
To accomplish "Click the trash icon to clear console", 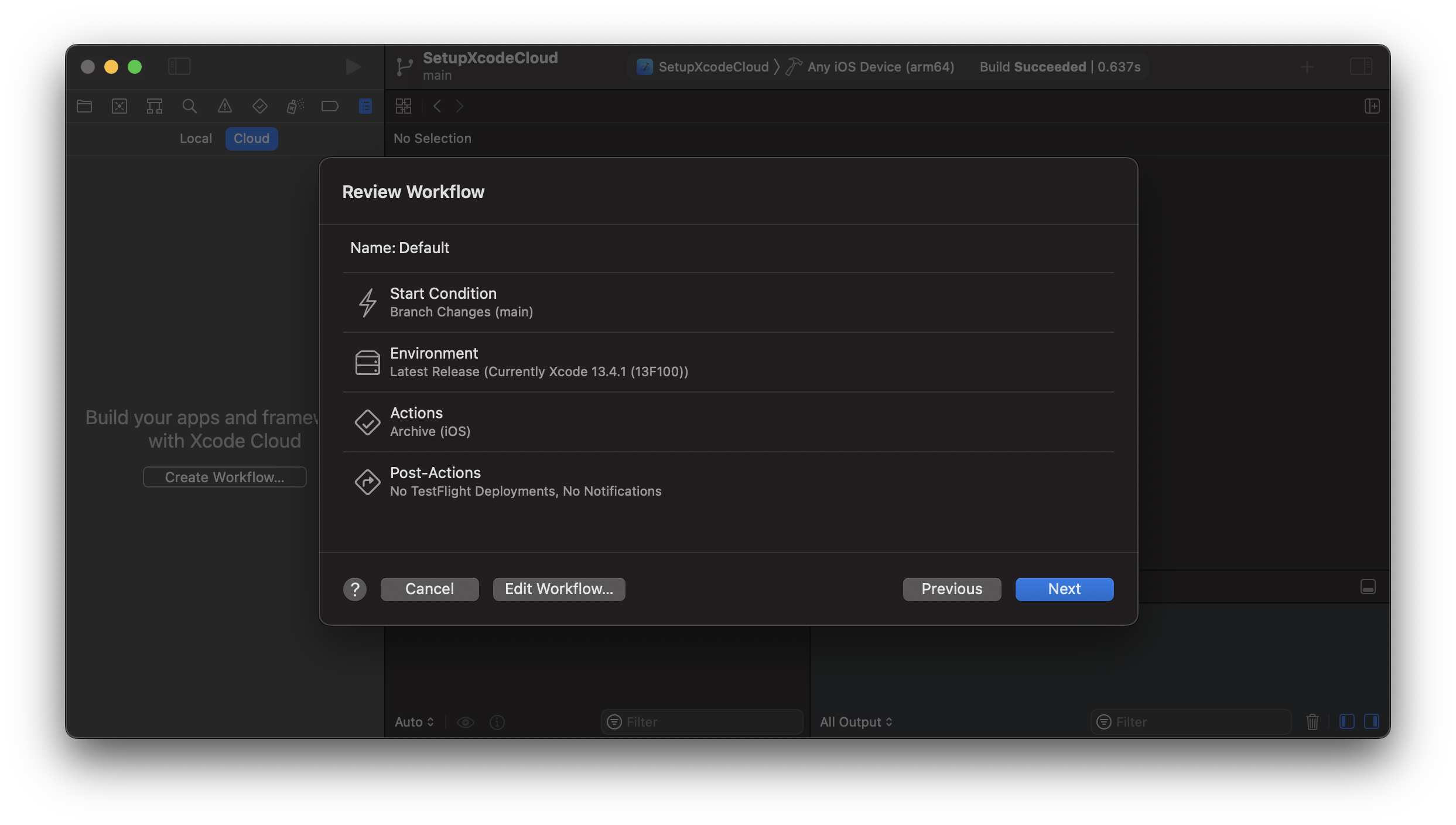I will tap(1313, 721).
